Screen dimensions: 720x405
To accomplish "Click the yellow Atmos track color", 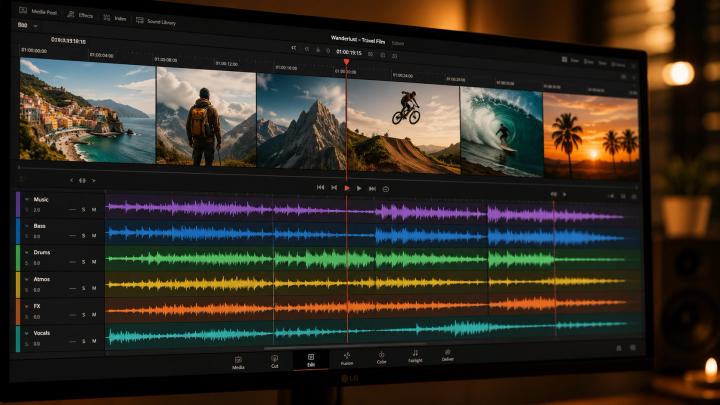I will pyautogui.click(x=18, y=284).
